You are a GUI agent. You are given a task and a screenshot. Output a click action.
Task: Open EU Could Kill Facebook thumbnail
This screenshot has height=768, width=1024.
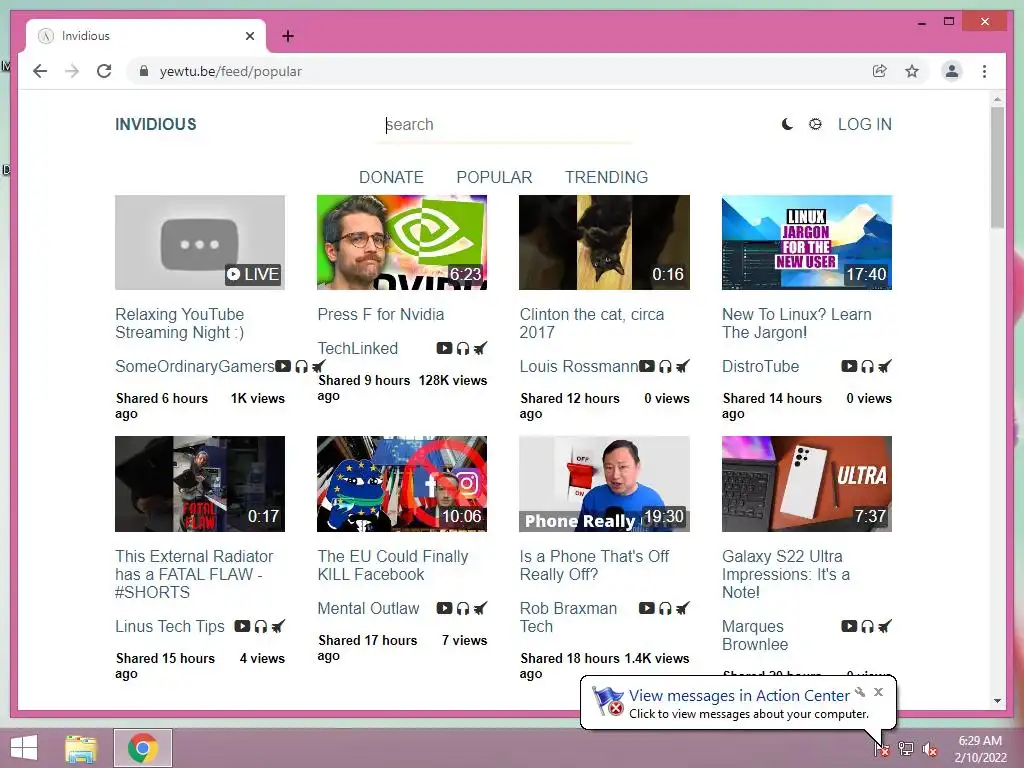[x=402, y=484]
